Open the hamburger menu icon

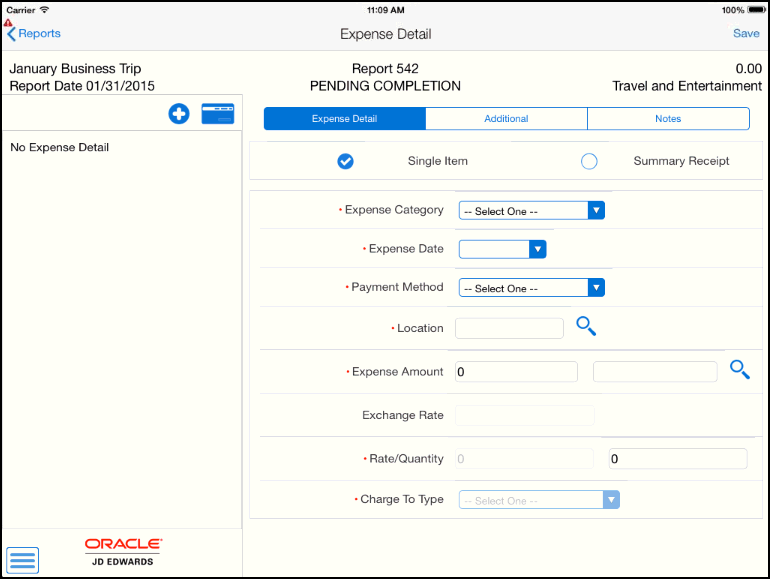click(23, 560)
